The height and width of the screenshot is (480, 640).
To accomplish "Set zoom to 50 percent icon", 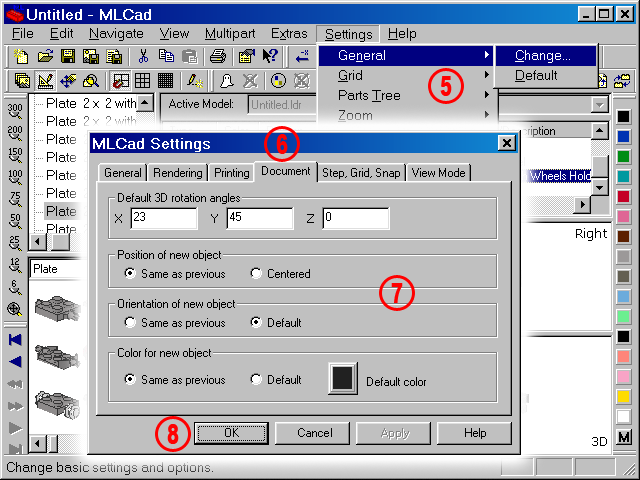I will (x=15, y=221).
